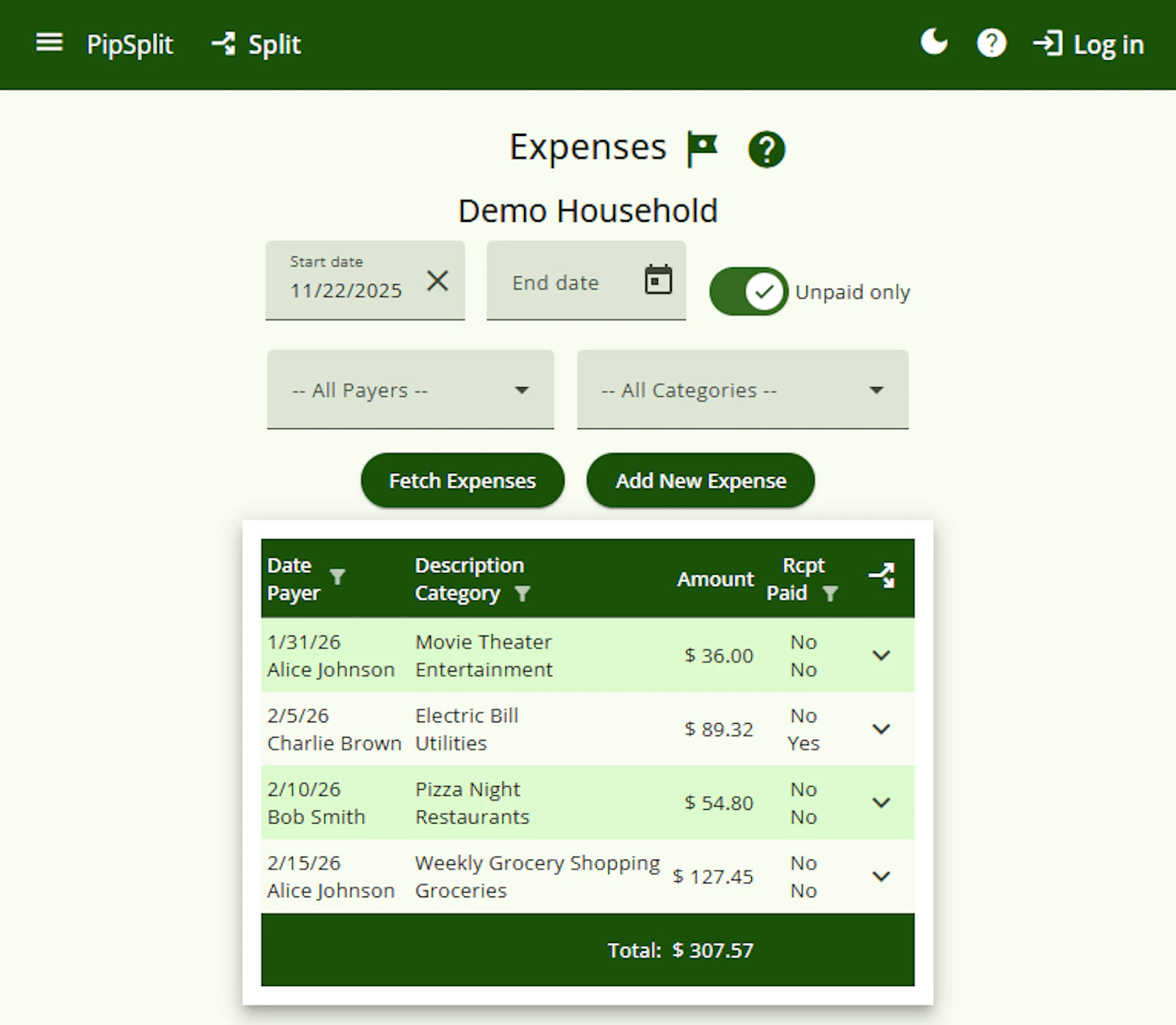
Task: Click the "Utilities" category text
Action: click(451, 743)
